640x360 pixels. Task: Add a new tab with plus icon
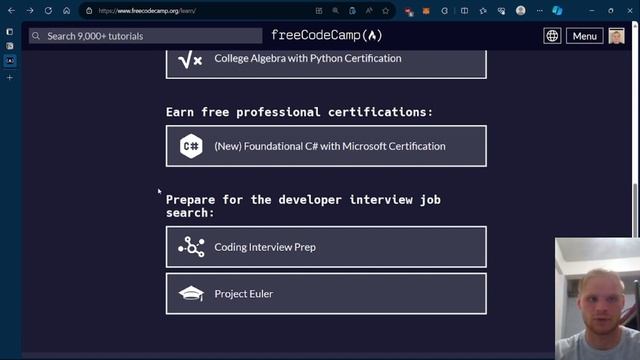point(10,78)
